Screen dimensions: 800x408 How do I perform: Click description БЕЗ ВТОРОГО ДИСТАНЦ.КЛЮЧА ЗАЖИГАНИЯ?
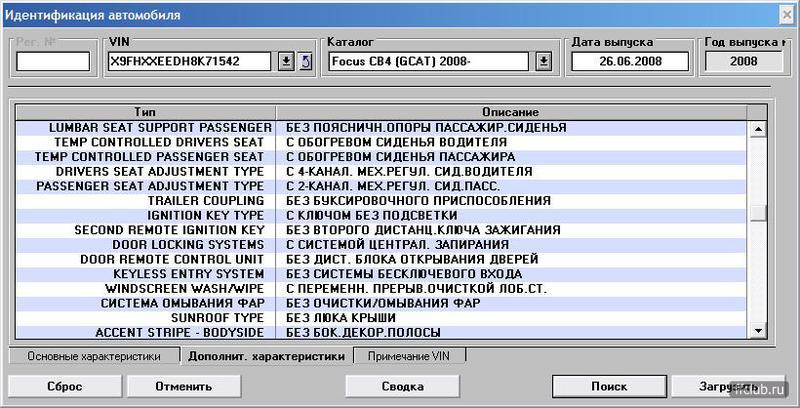coord(423,230)
